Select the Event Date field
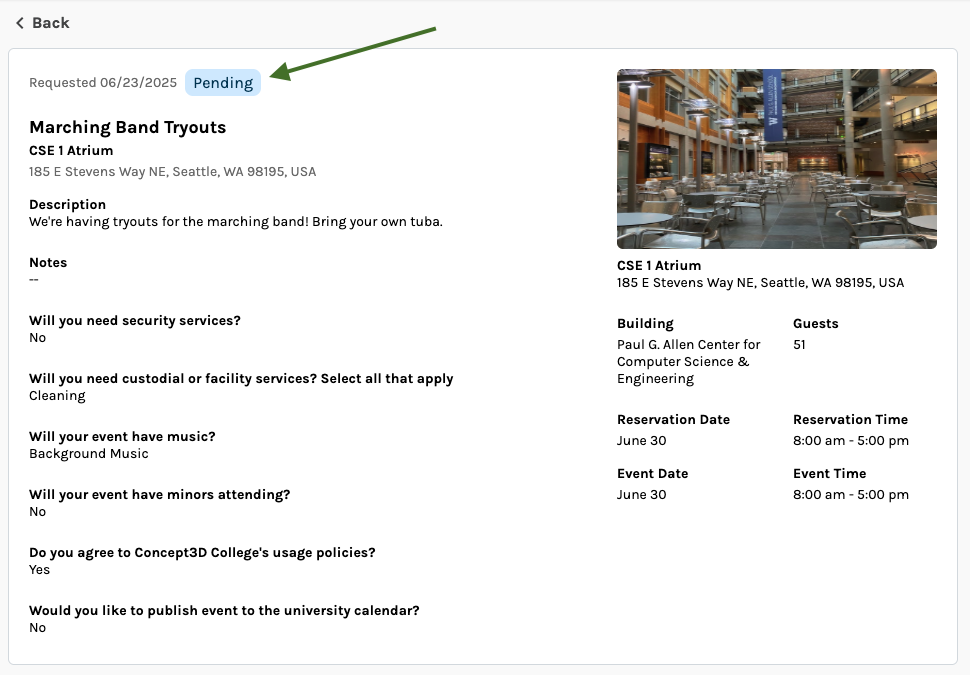The height and width of the screenshot is (675, 970). pyautogui.click(x=642, y=494)
